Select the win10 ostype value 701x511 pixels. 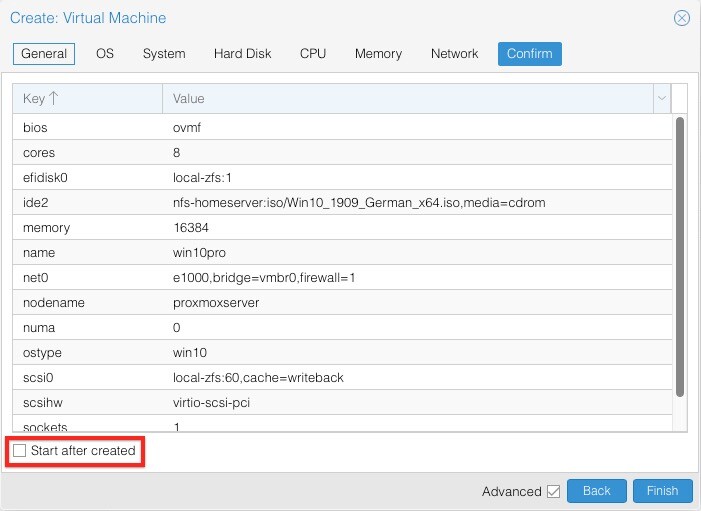pyautogui.click(x=190, y=353)
